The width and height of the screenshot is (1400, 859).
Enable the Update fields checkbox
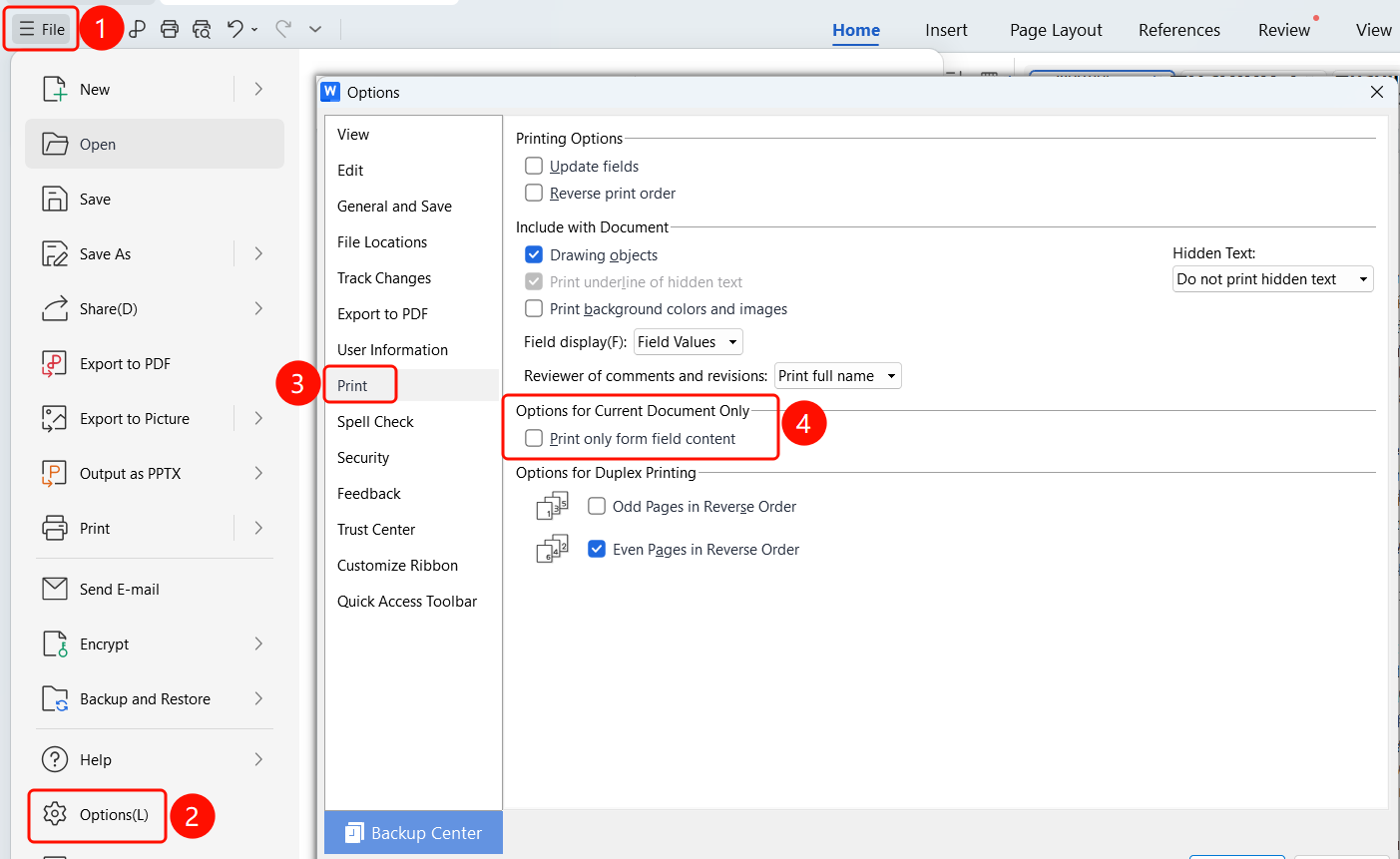[534, 166]
